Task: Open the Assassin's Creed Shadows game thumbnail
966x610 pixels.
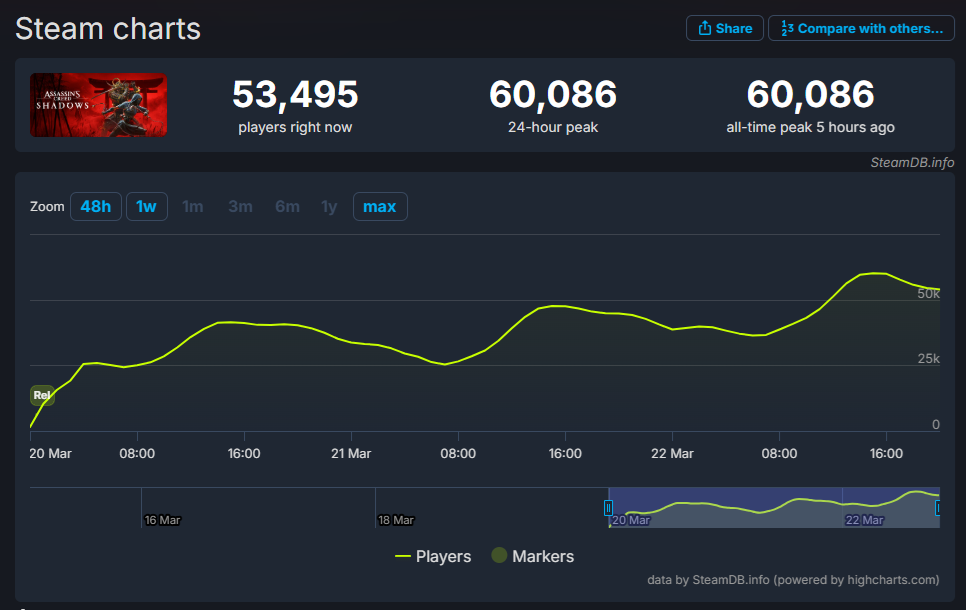Action: click(x=99, y=105)
